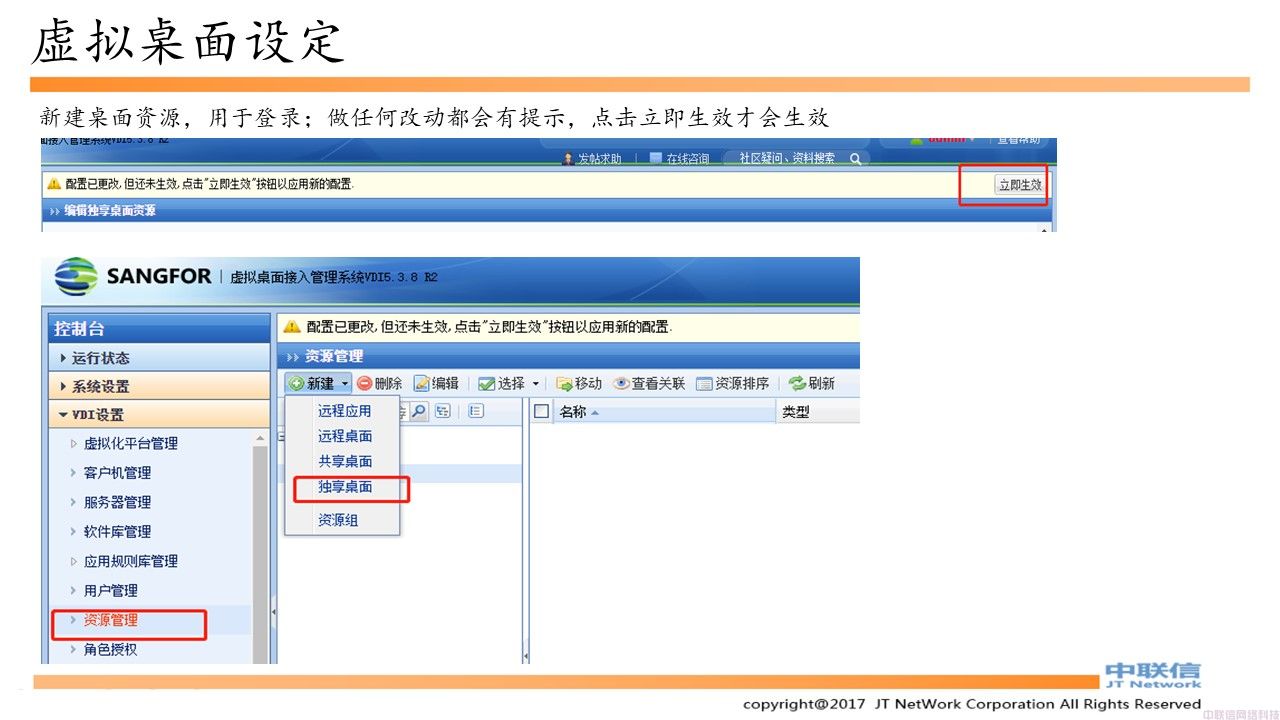This screenshot has width=1280, height=720.
Task: Collapse the VDI设置 section
Action: click(159, 415)
